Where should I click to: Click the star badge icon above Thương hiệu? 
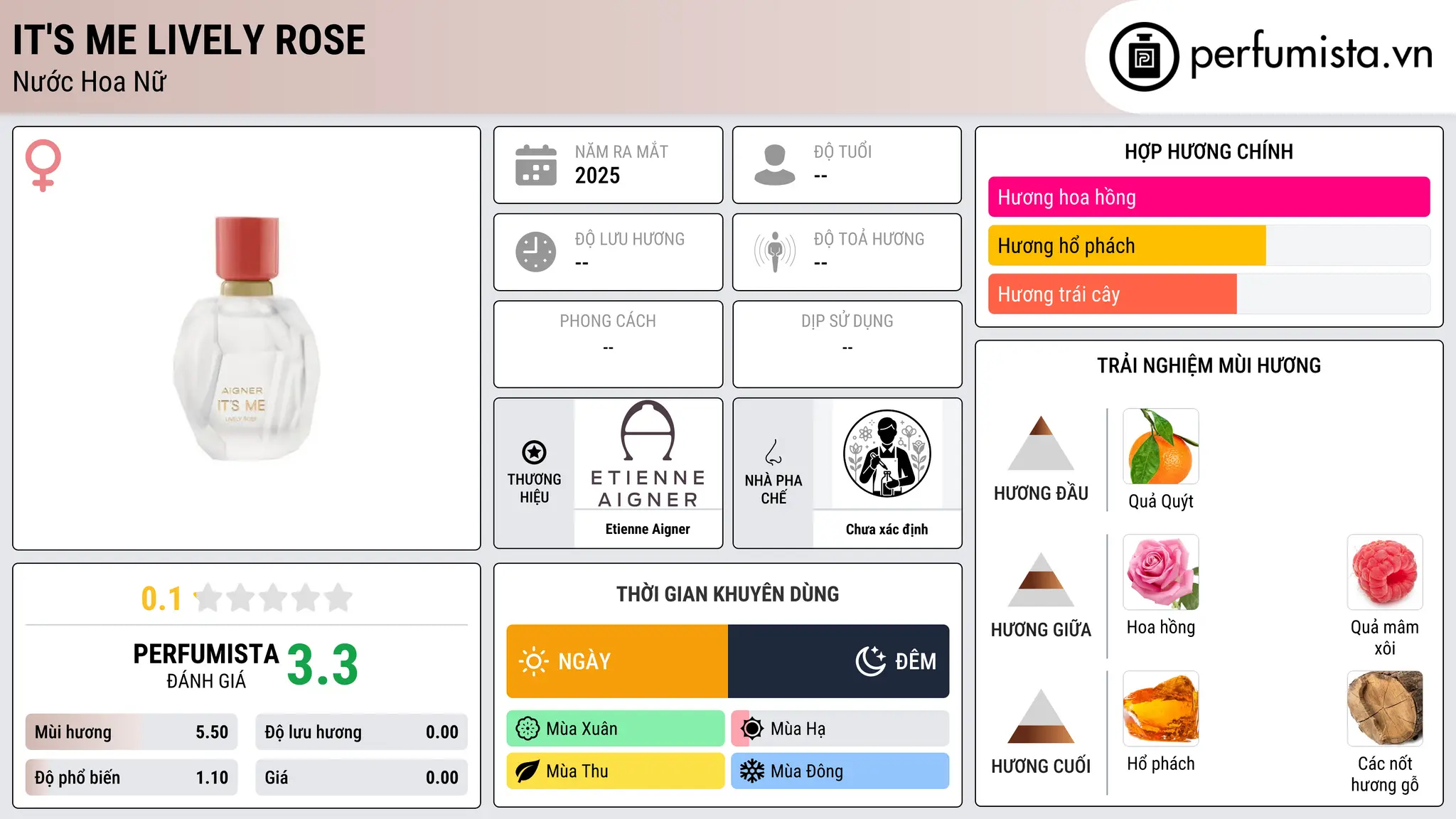(x=534, y=452)
